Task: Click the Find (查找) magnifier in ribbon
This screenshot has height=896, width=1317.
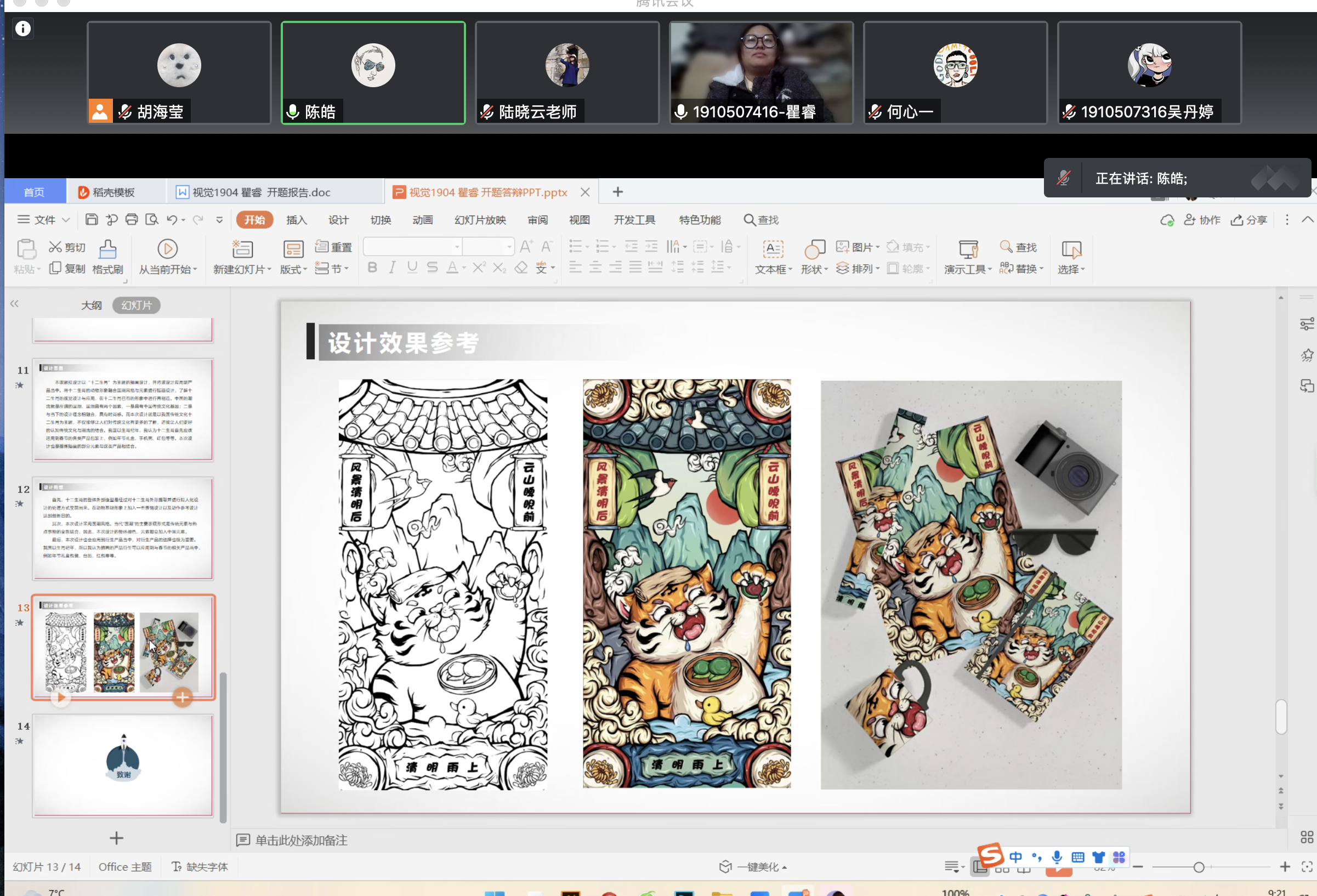Action: 1018,247
